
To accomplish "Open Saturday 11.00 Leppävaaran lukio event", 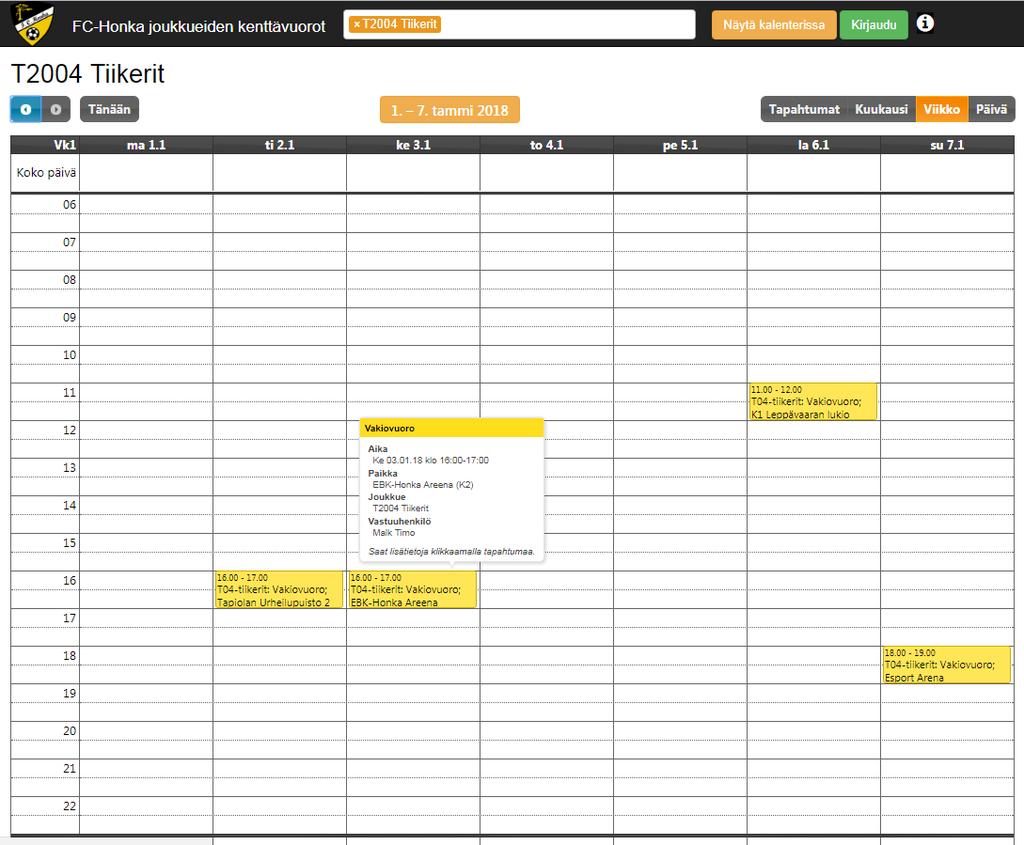I will point(813,402).
